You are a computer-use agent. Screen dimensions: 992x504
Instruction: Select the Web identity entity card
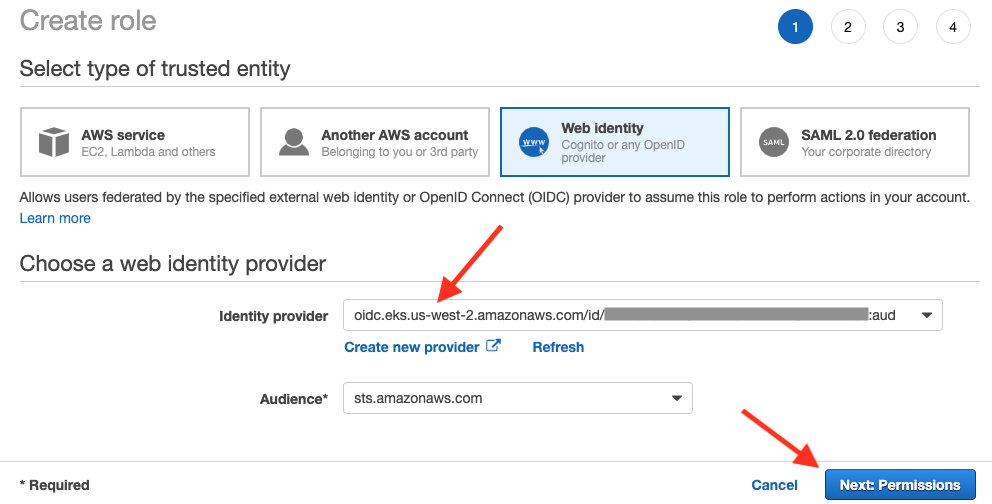[614, 142]
